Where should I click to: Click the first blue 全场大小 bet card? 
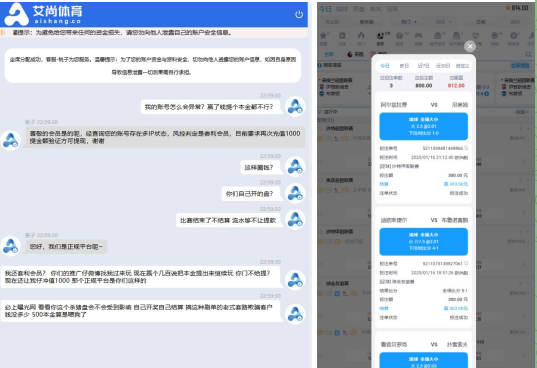[424, 126]
